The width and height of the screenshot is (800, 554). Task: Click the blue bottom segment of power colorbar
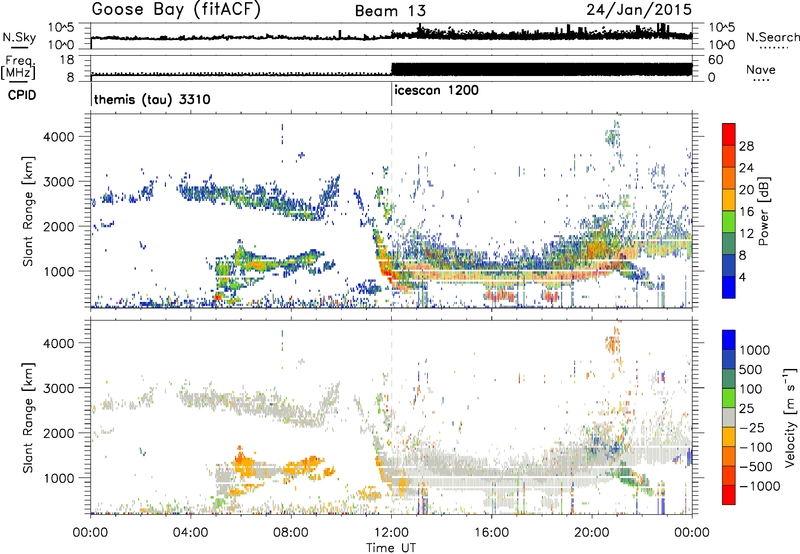pyautogui.click(x=729, y=287)
